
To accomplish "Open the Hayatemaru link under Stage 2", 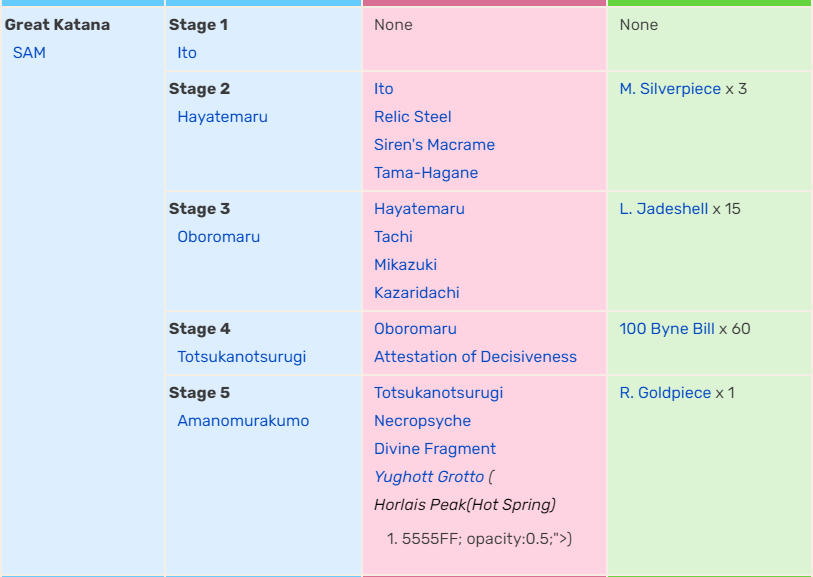I will (222, 117).
